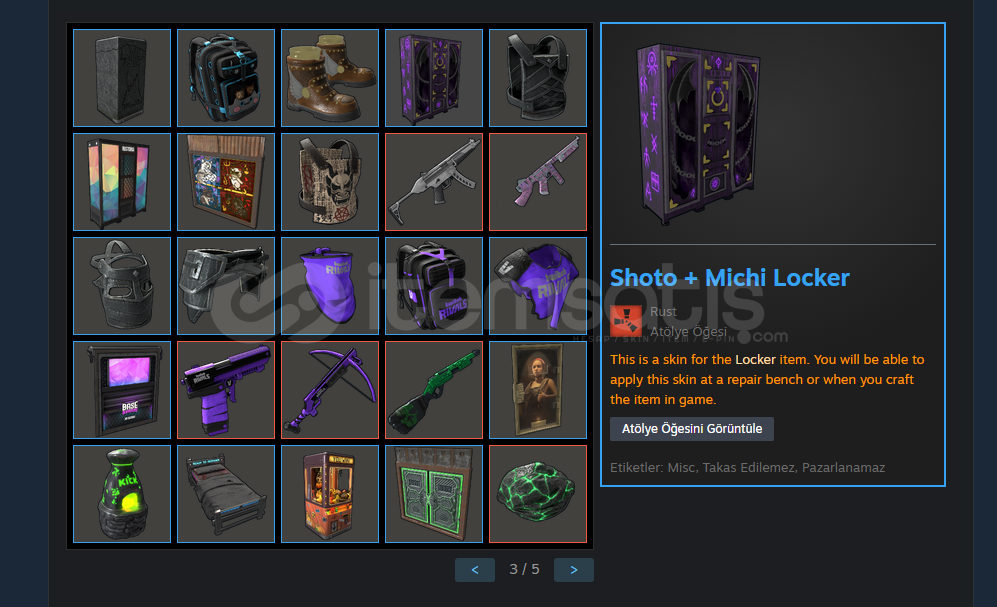Screen dimensions: 997x607
Task: Open the Shoto + Michi Locker title link
Action: pyautogui.click(x=729, y=278)
